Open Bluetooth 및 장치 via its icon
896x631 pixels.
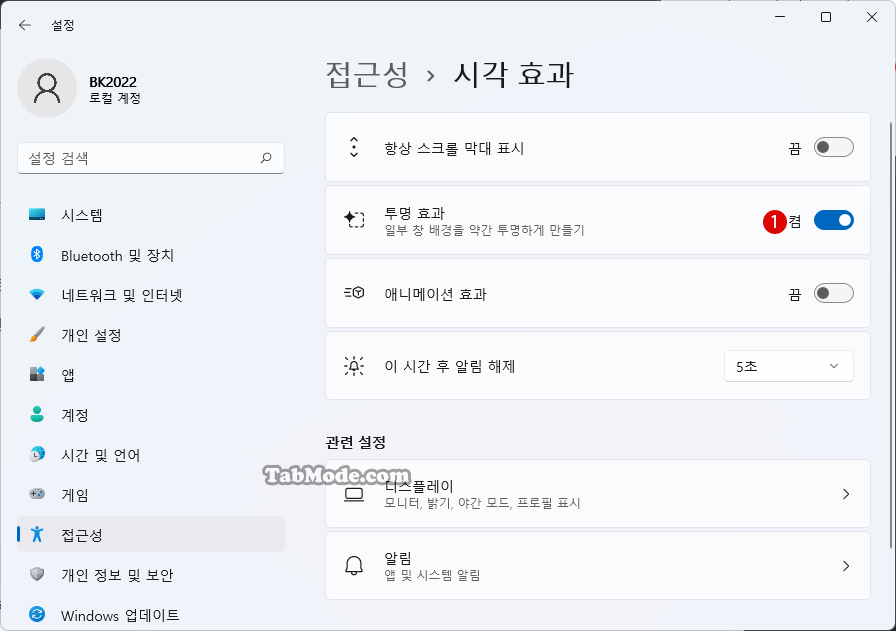coord(37,254)
